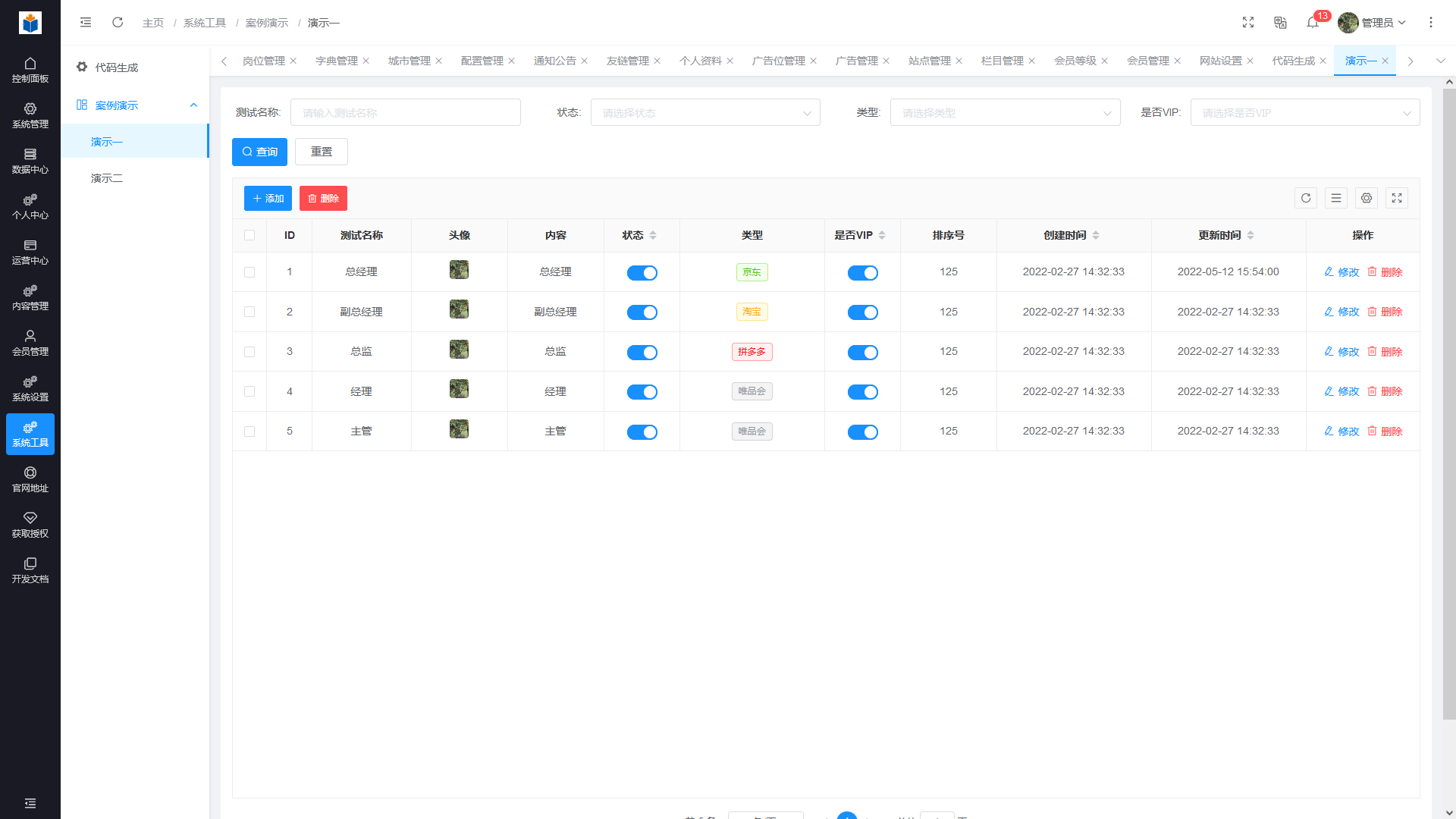This screenshot has width=1456, height=819.
Task: Collapse the 案例演示 menu group
Action: (136, 105)
